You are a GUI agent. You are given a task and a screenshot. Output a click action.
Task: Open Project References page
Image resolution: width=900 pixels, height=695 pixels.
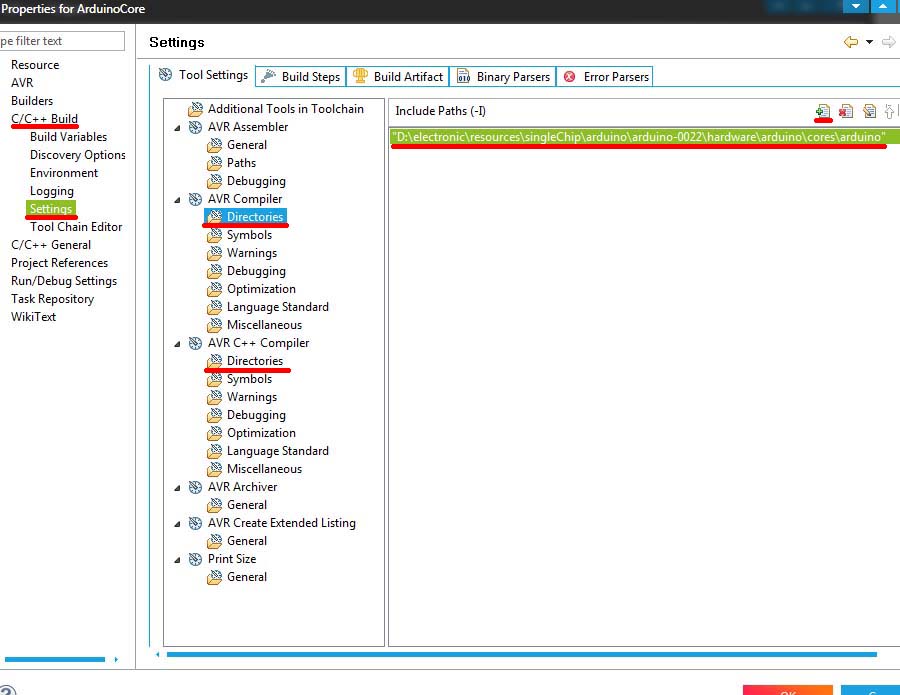pos(59,263)
